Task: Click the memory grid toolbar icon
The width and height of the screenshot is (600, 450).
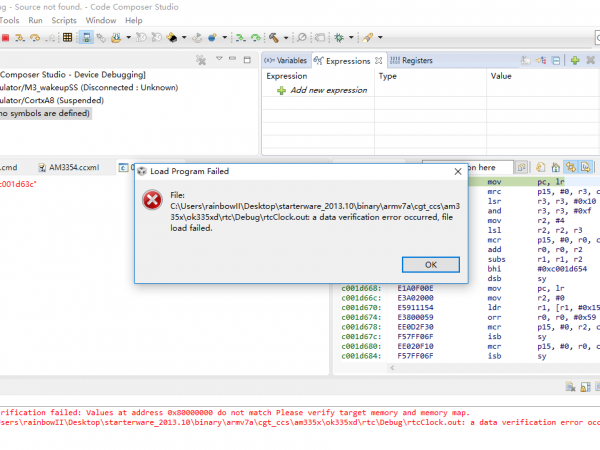Action: (67, 38)
